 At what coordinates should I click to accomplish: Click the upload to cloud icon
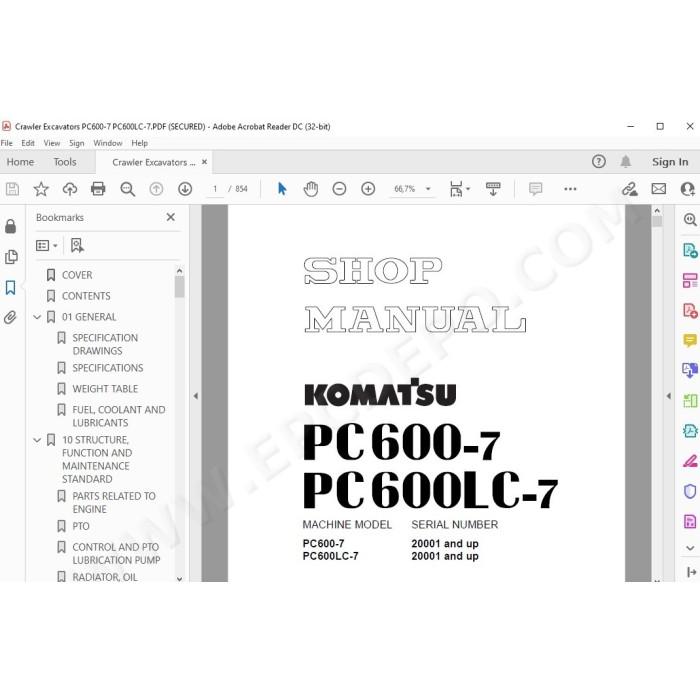tap(70, 189)
